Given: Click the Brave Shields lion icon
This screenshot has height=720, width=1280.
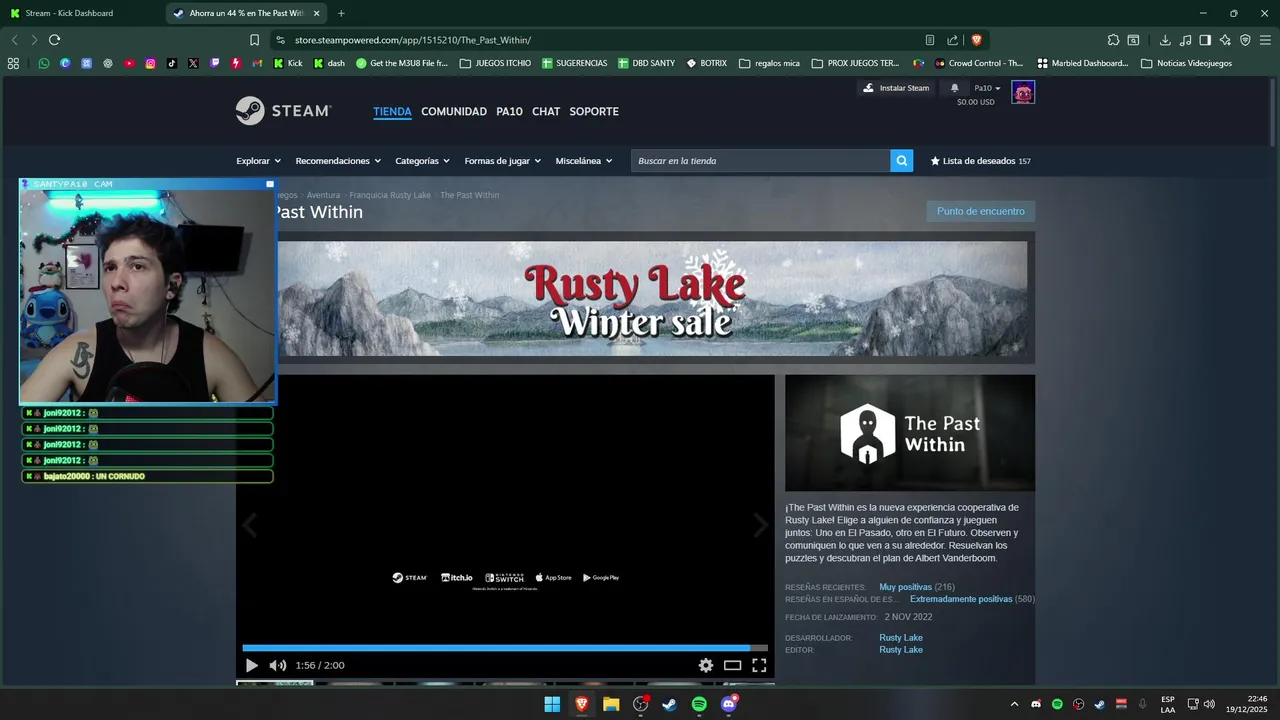Looking at the screenshot, I should (x=977, y=40).
